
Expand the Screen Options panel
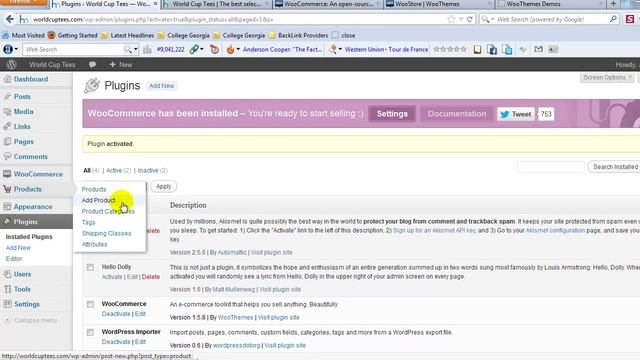tap(607, 78)
